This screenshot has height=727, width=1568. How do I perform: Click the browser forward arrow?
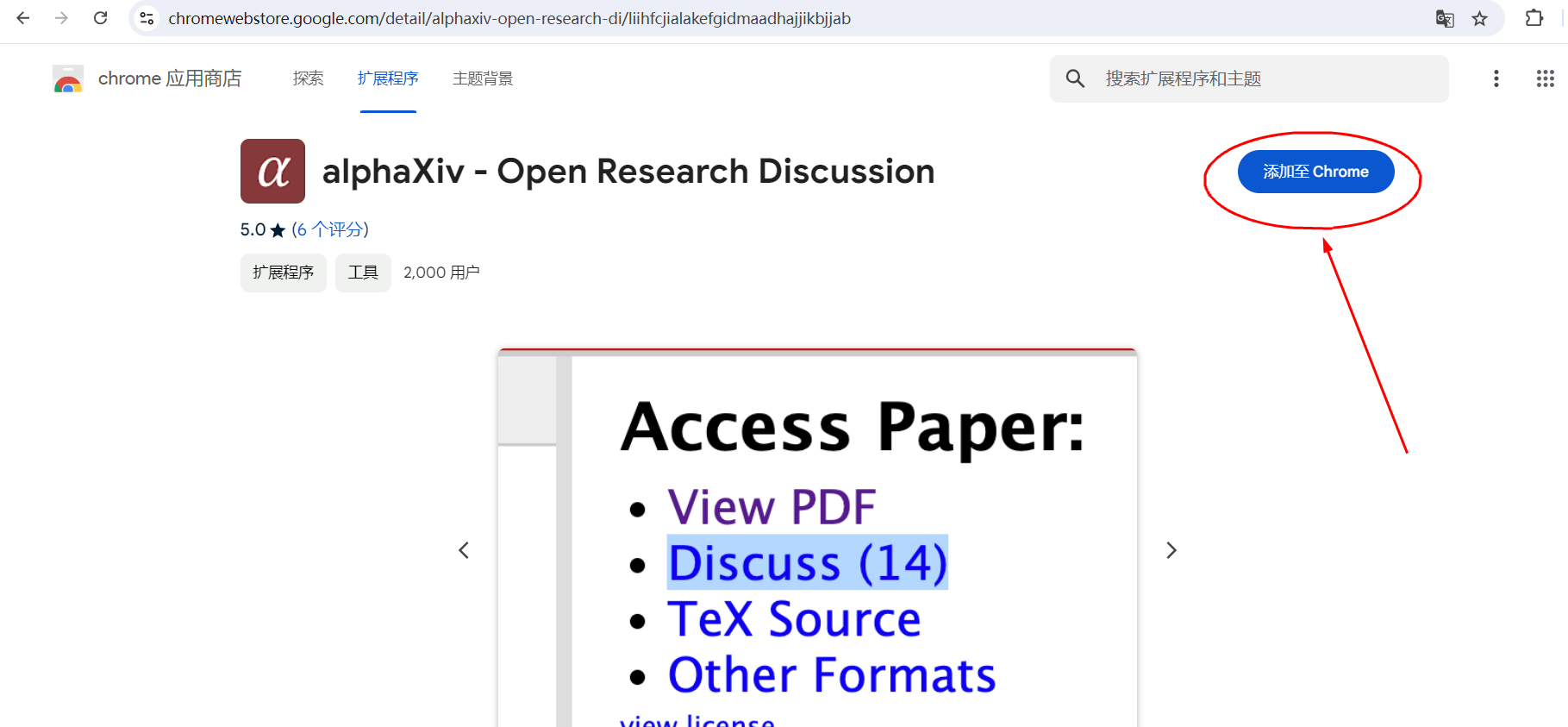(x=61, y=18)
